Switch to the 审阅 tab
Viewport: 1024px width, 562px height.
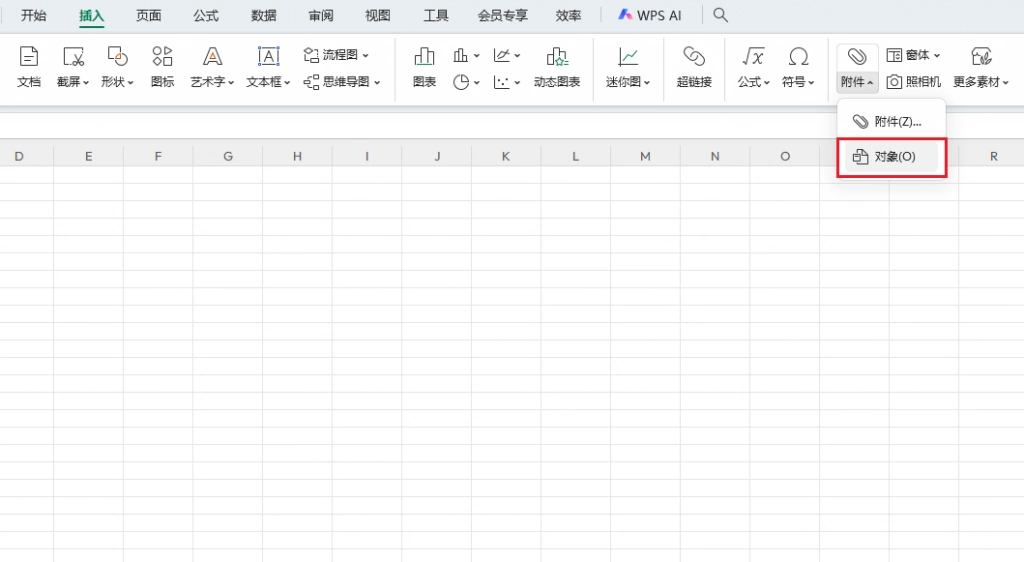pyautogui.click(x=321, y=16)
